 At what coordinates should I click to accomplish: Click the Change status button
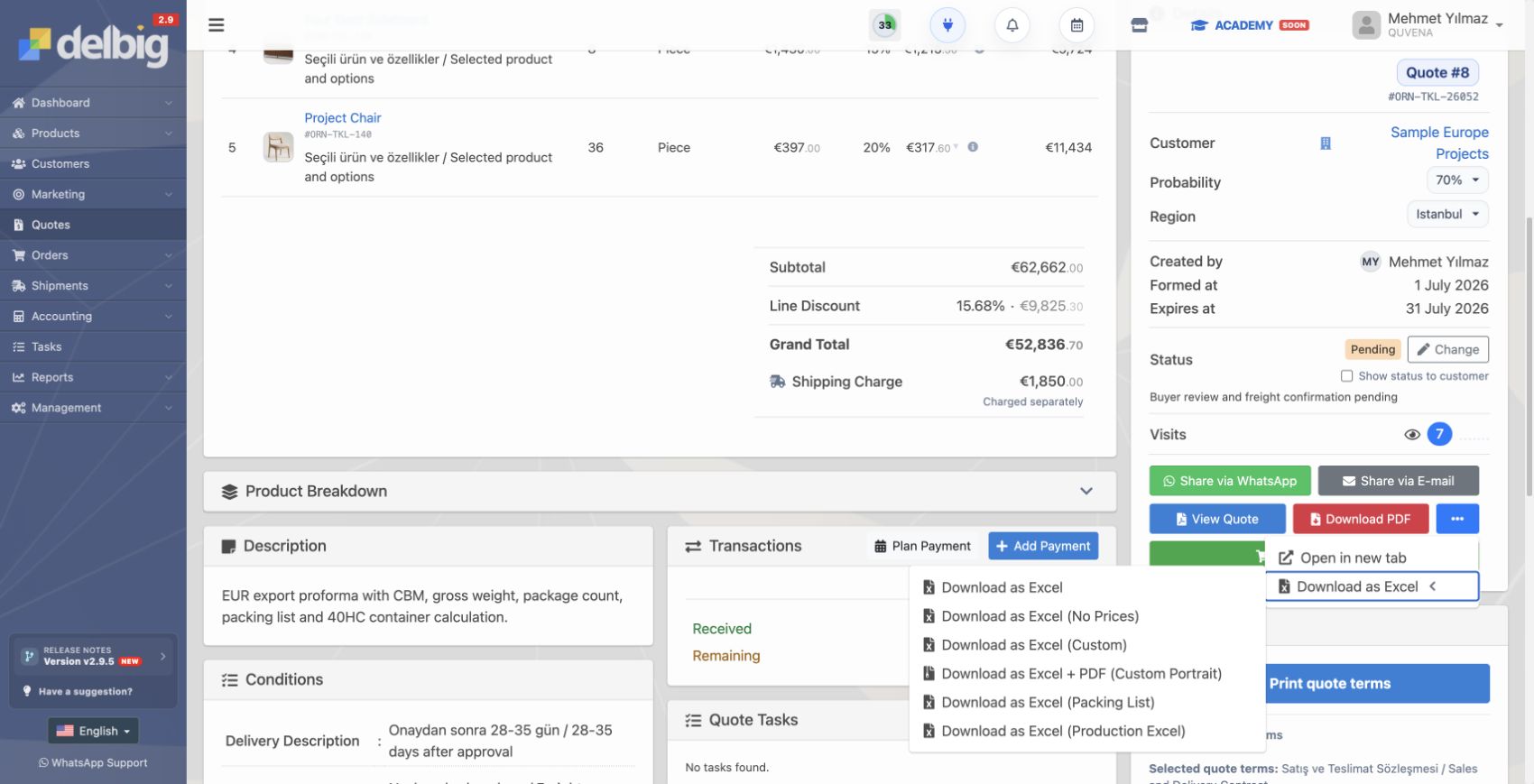1447,349
